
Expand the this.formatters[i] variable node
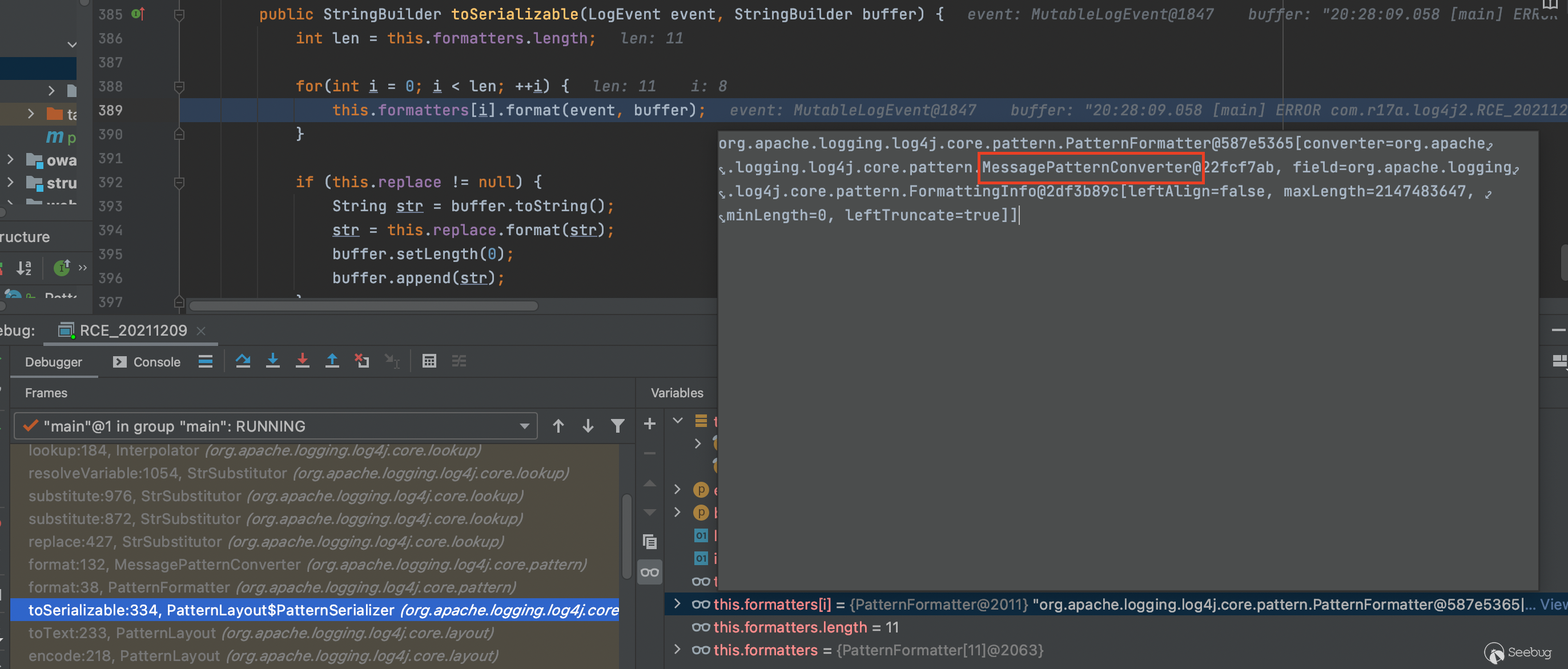[677, 604]
